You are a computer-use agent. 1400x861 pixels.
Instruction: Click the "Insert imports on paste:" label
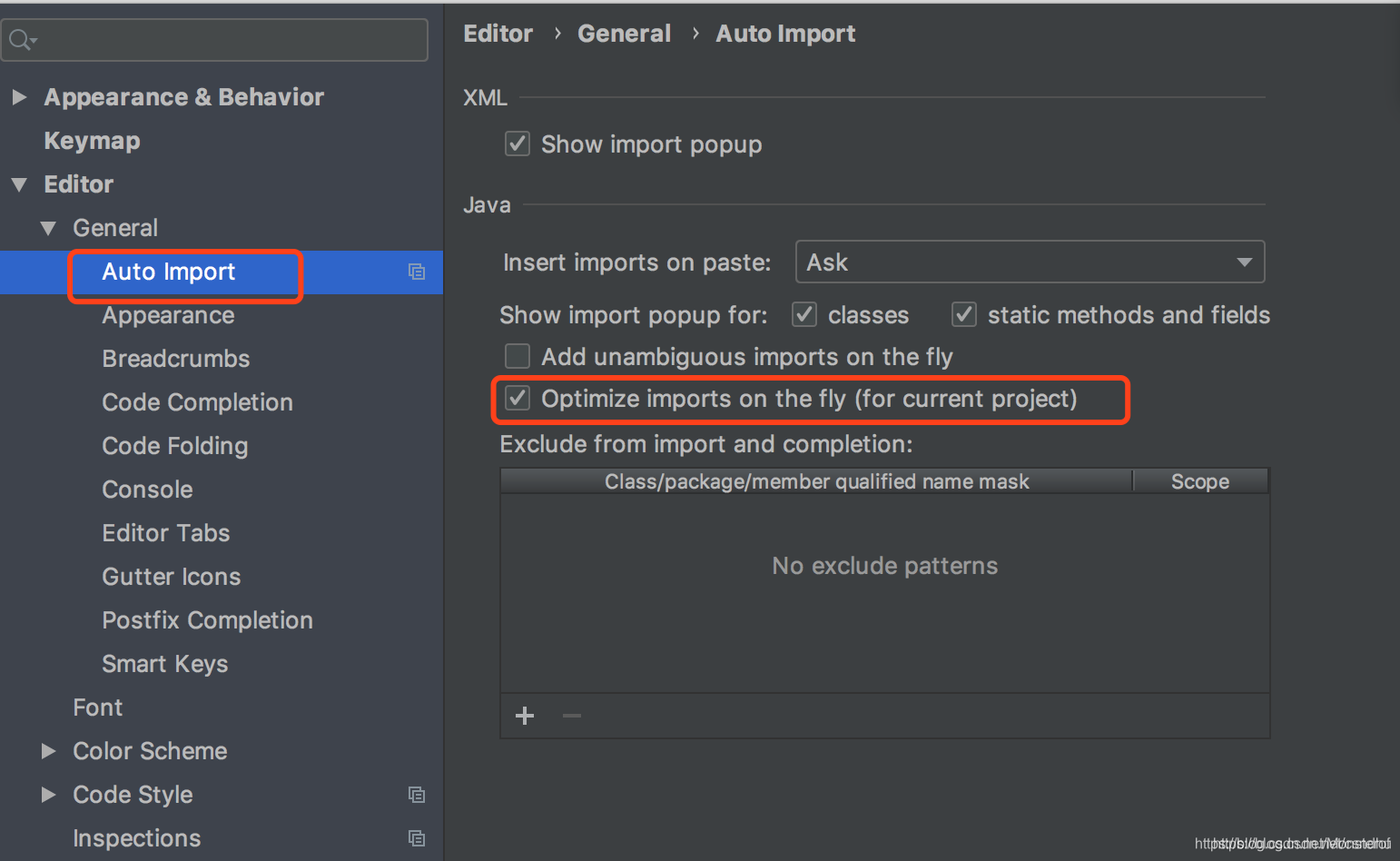(636, 262)
